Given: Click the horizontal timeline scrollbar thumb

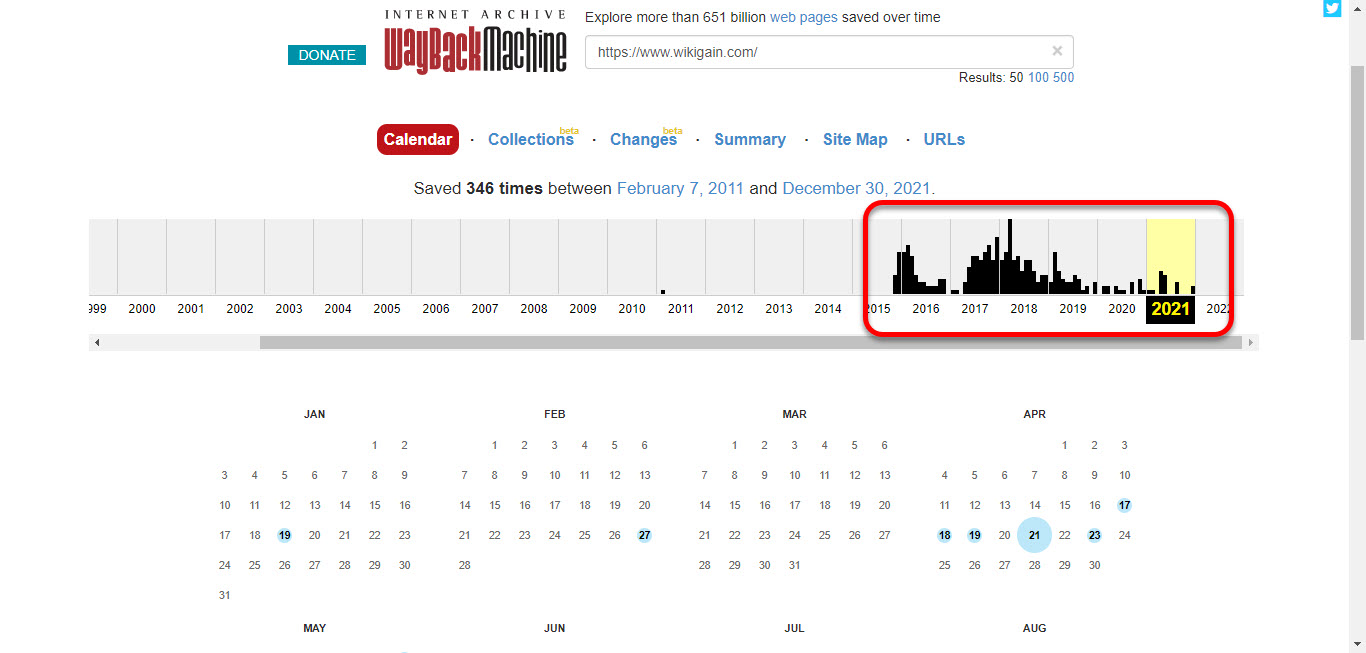Looking at the screenshot, I should click(x=751, y=343).
